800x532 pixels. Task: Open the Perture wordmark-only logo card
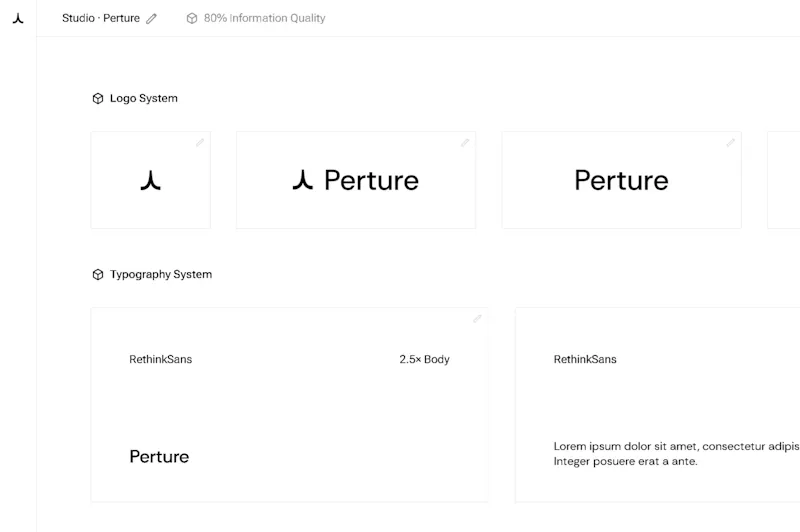(621, 180)
